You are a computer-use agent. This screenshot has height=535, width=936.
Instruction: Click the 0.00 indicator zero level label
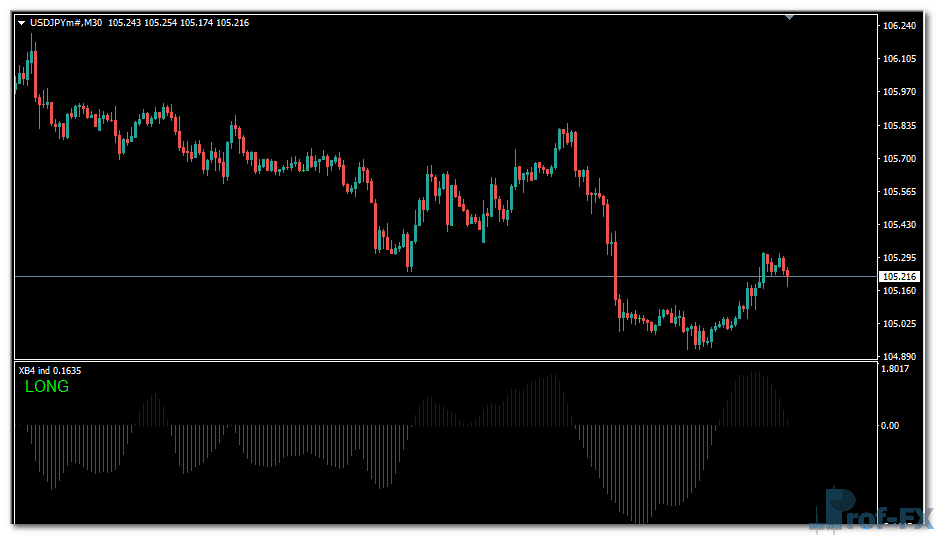892,425
